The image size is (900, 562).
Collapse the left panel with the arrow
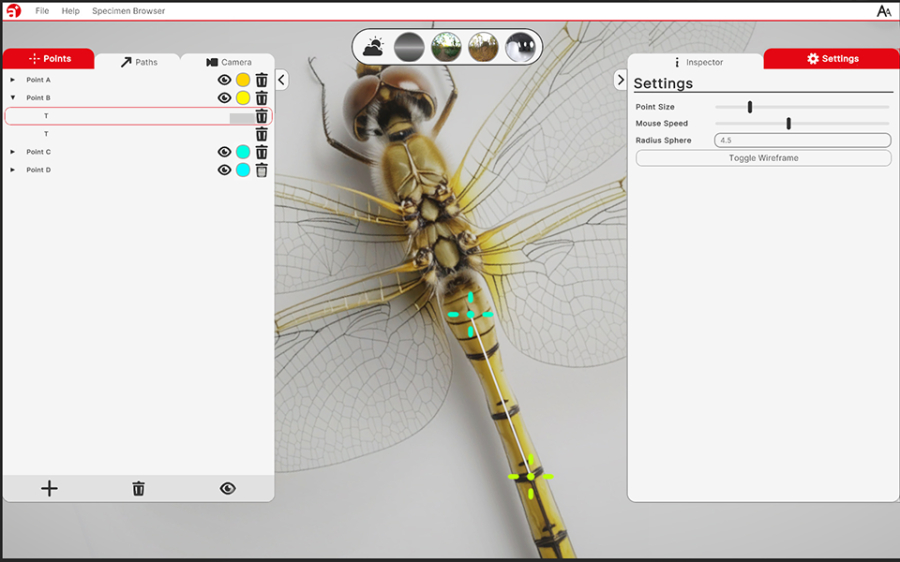pyautogui.click(x=281, y=80)
